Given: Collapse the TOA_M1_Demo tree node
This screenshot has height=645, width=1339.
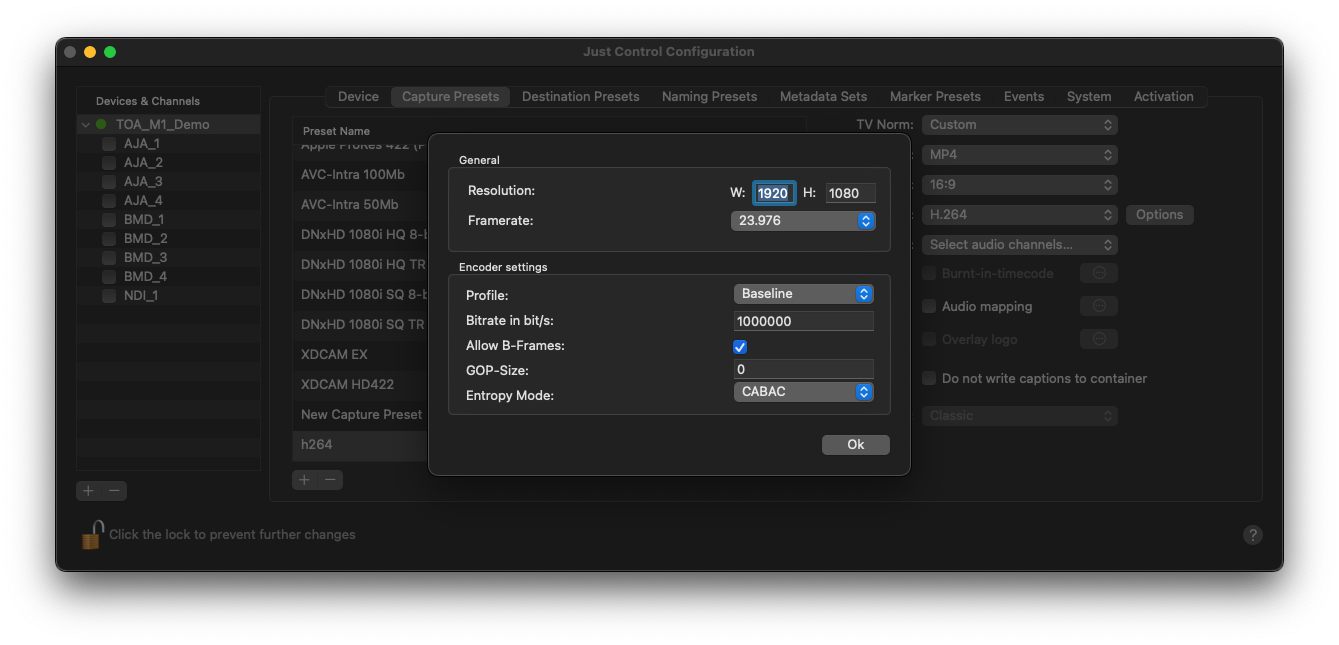Looking at the screenshot, I should tap(86, 125).
